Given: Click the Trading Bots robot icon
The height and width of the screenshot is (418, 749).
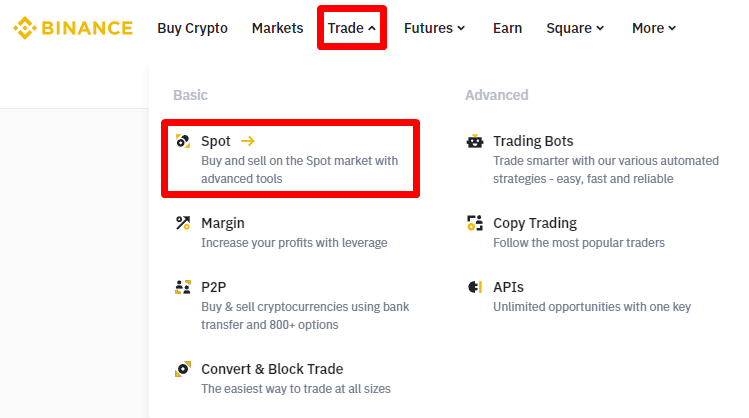Looking at the screenshot, I should pyautogui.click(x=474, y=141).
